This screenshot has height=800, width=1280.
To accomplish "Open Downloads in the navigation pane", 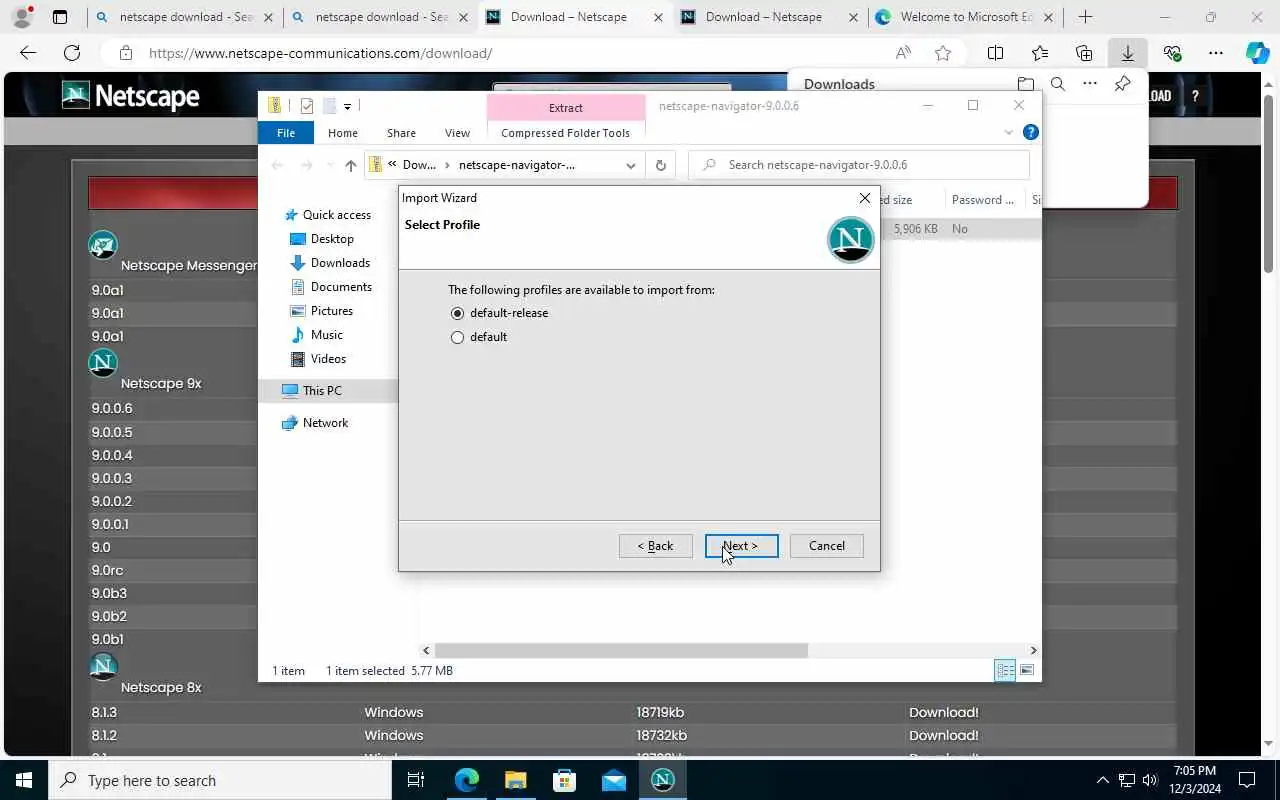I will point(340,263).
